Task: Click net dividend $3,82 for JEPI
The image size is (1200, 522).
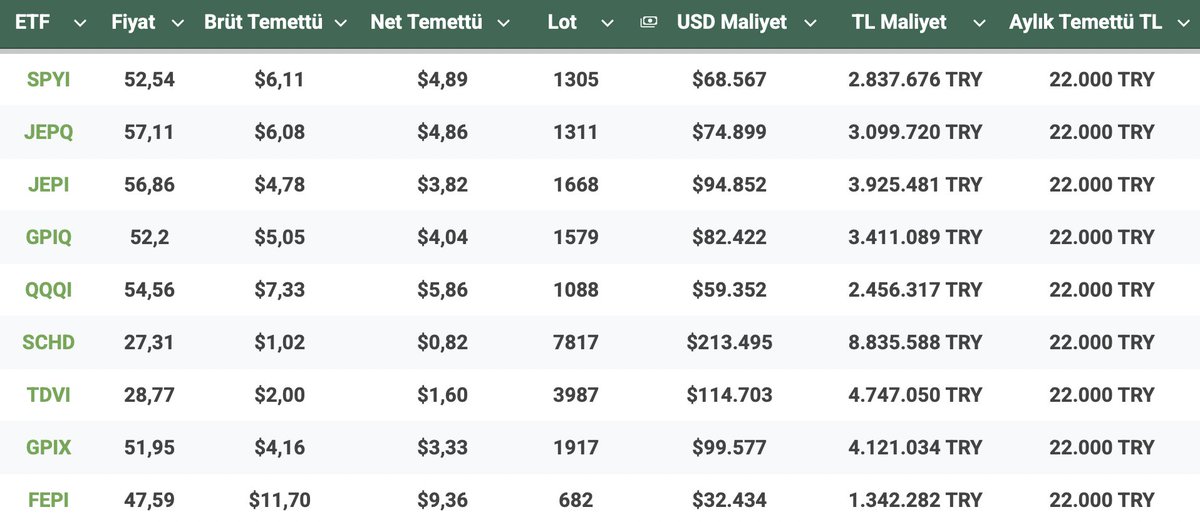Action: 442,184
